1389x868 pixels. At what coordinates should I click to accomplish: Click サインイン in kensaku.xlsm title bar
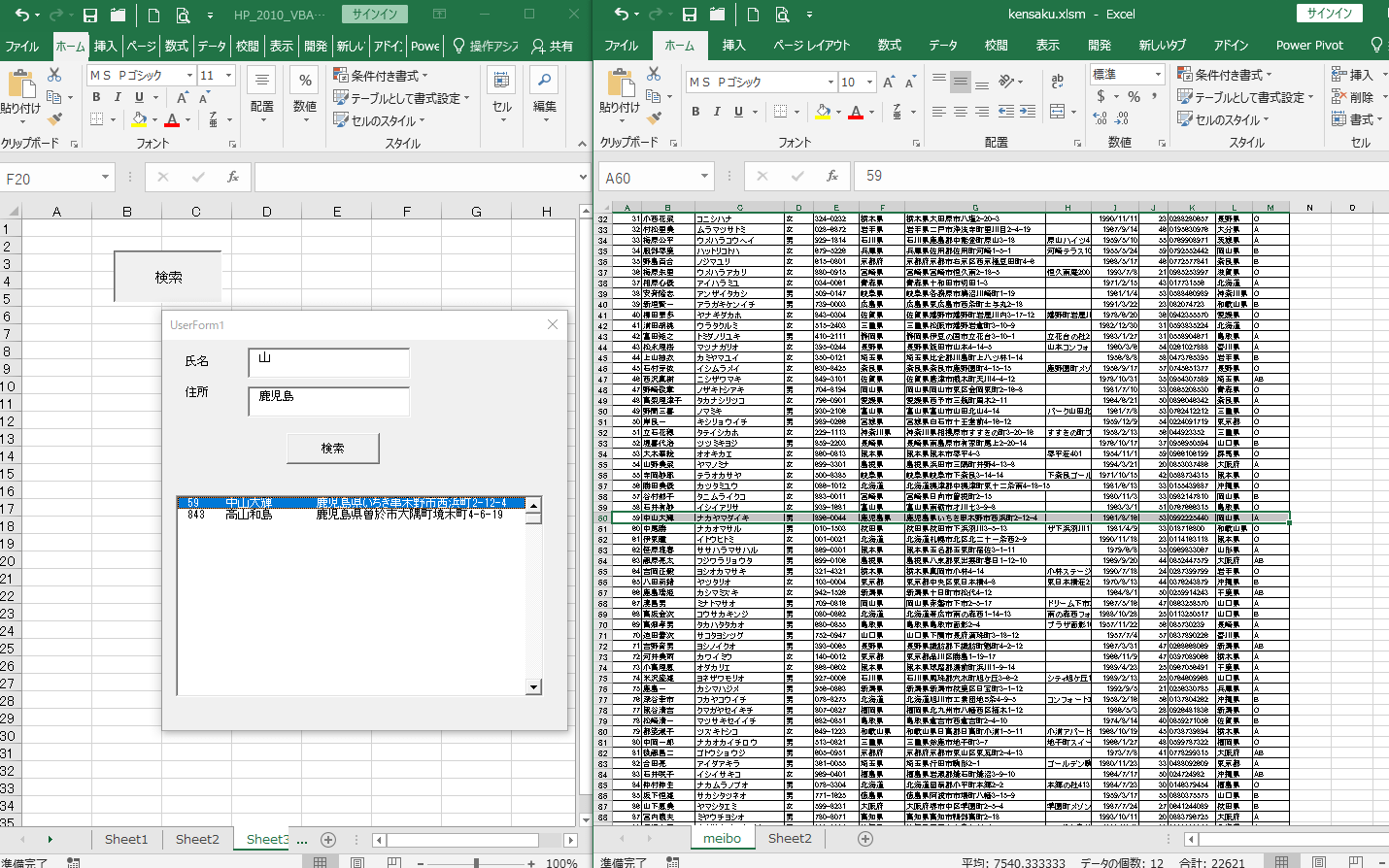click(x=1330, y=13)
